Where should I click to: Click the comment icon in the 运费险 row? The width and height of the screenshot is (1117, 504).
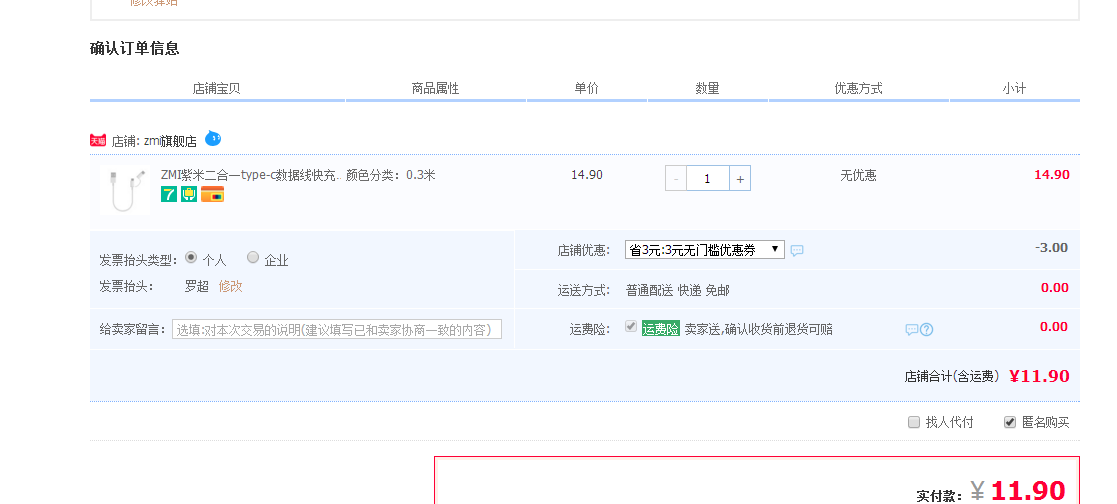911,329
